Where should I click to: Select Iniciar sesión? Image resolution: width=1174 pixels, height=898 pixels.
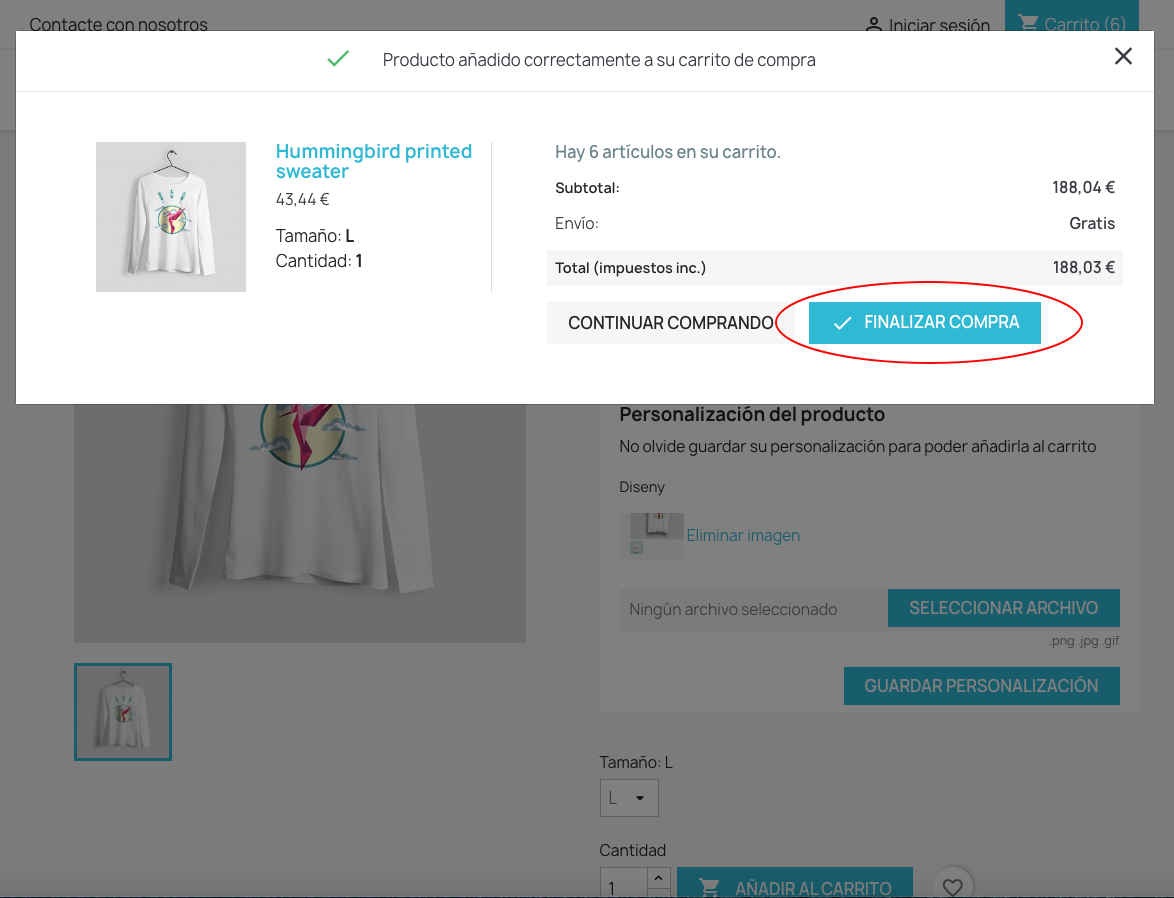tap(938, 25)
